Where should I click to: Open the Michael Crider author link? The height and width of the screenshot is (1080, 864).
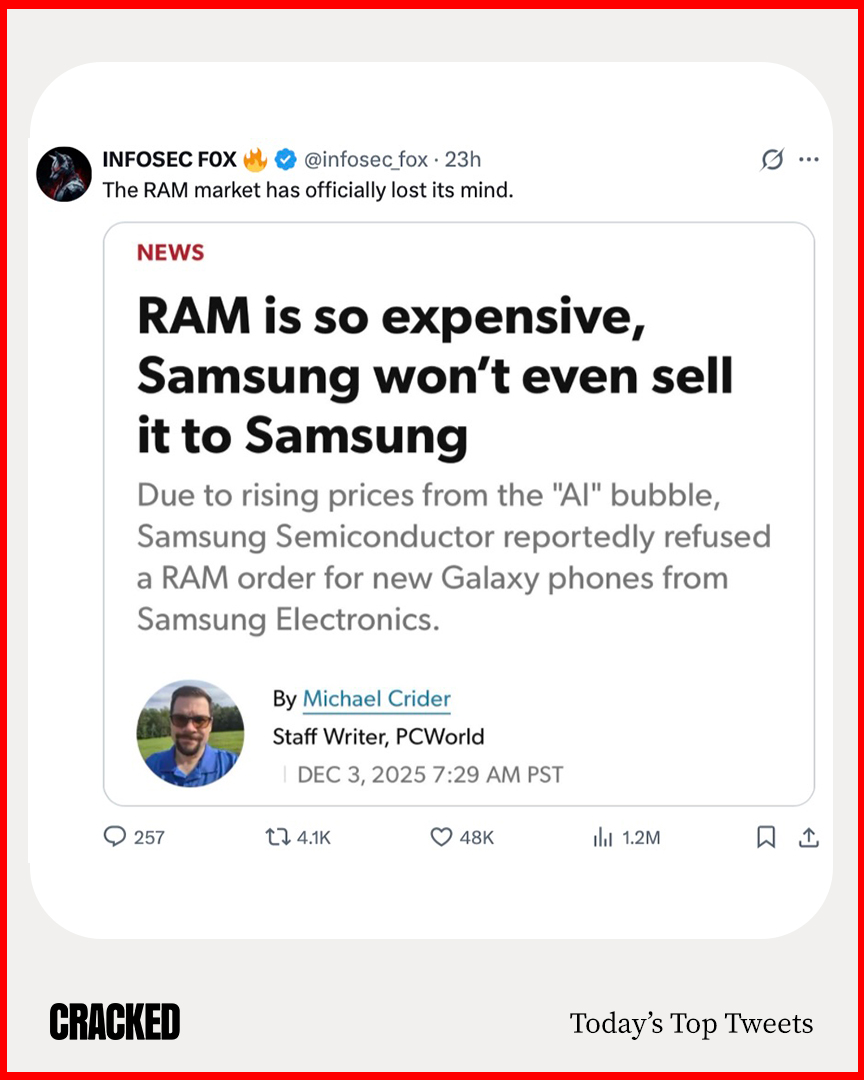pyautogui.click(x=376, y=699)
